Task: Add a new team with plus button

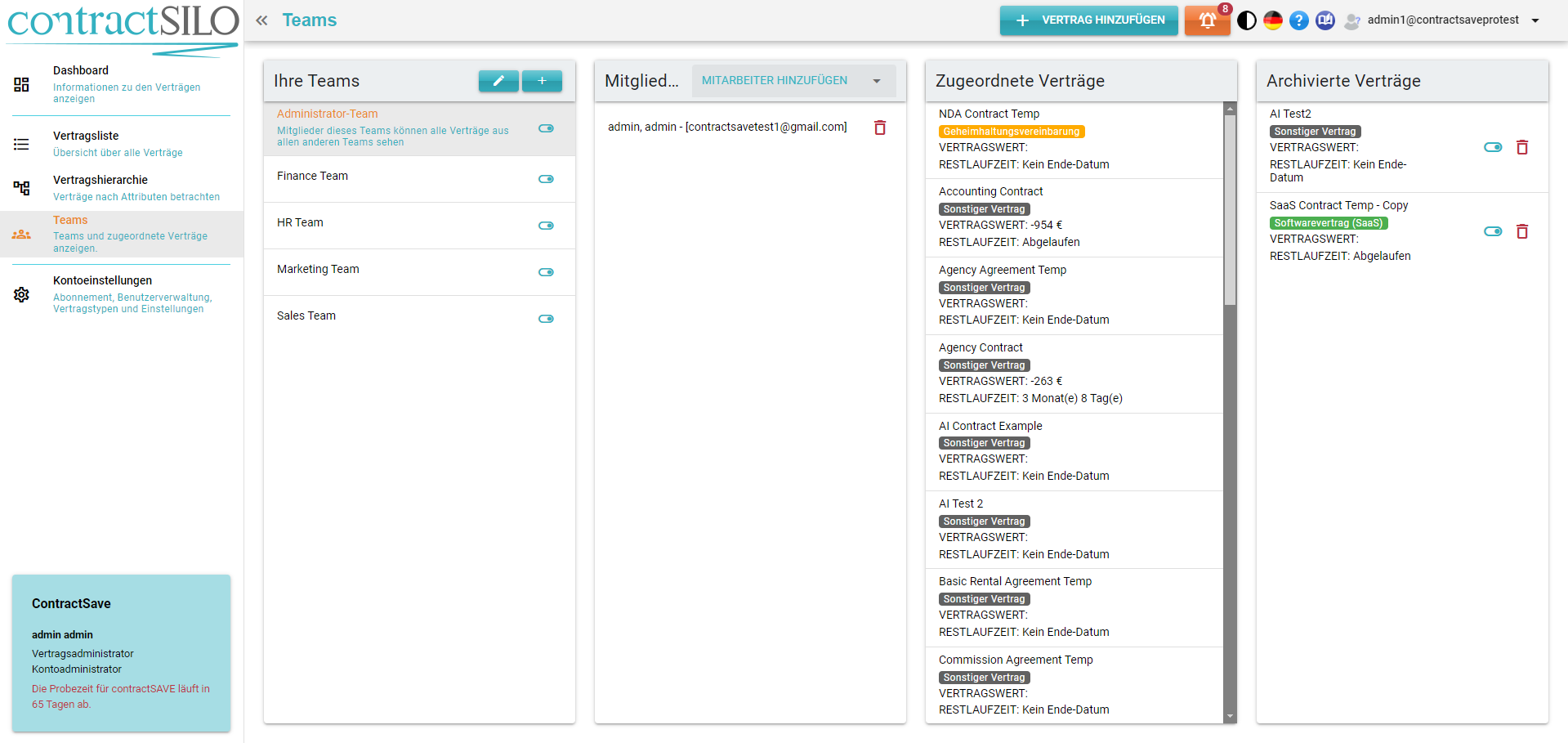Action: 542,81
